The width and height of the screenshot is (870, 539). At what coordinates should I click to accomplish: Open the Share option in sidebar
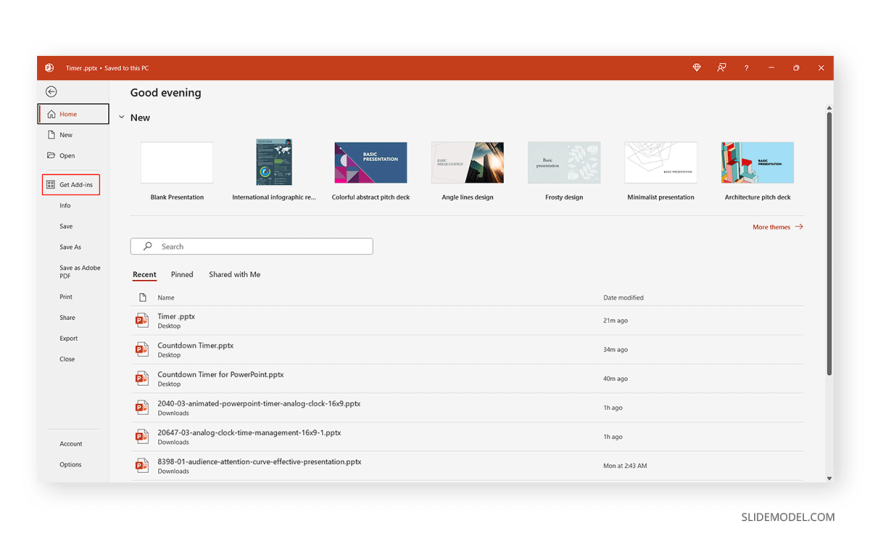(x=67, y=318)
